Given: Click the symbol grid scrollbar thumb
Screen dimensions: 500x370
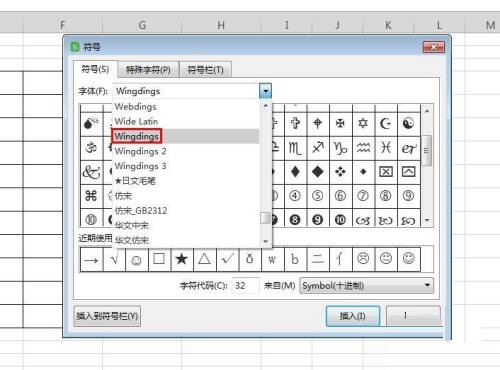Looking at the screenshot, I should point(427,151).
